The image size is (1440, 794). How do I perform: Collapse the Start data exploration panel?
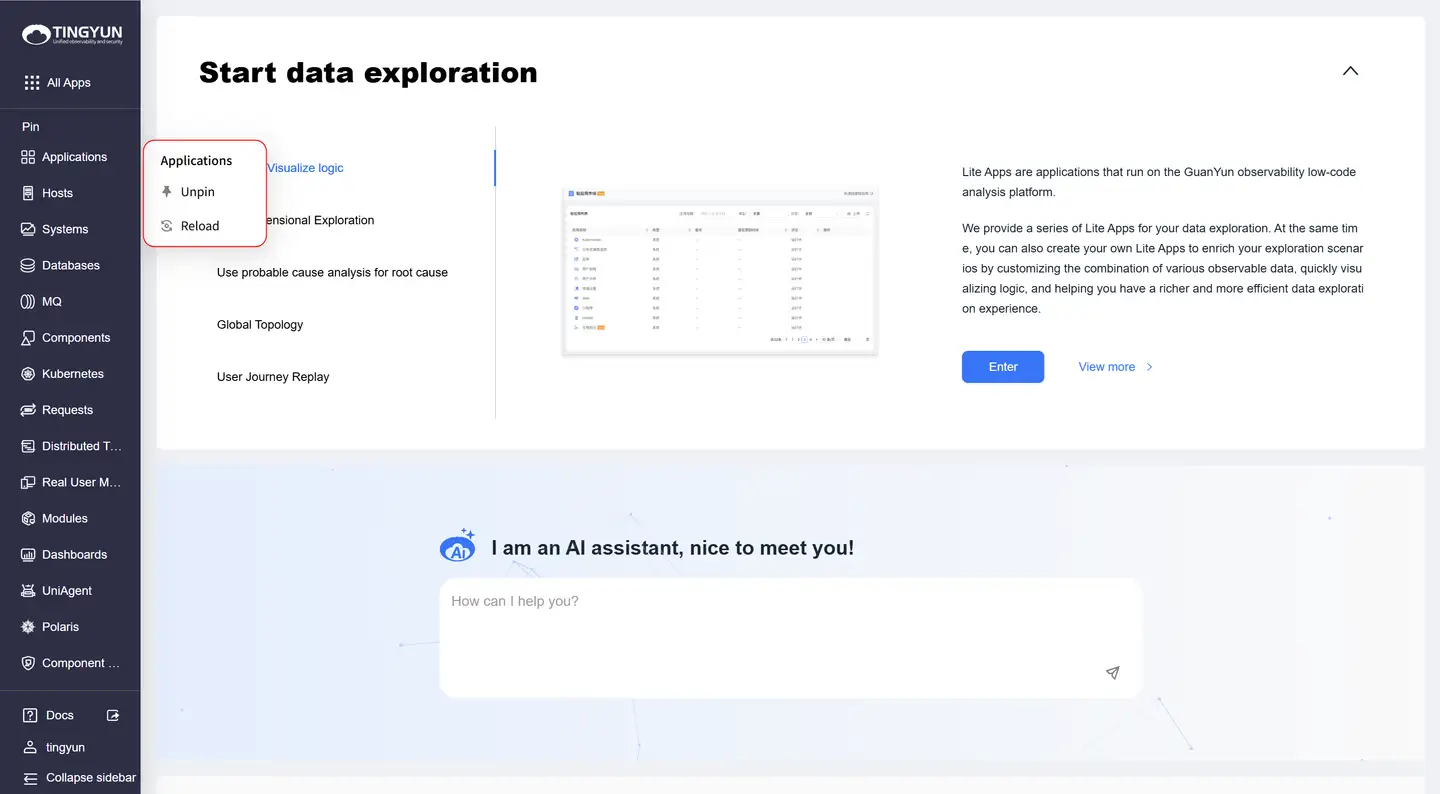[x=1350, y=71]
